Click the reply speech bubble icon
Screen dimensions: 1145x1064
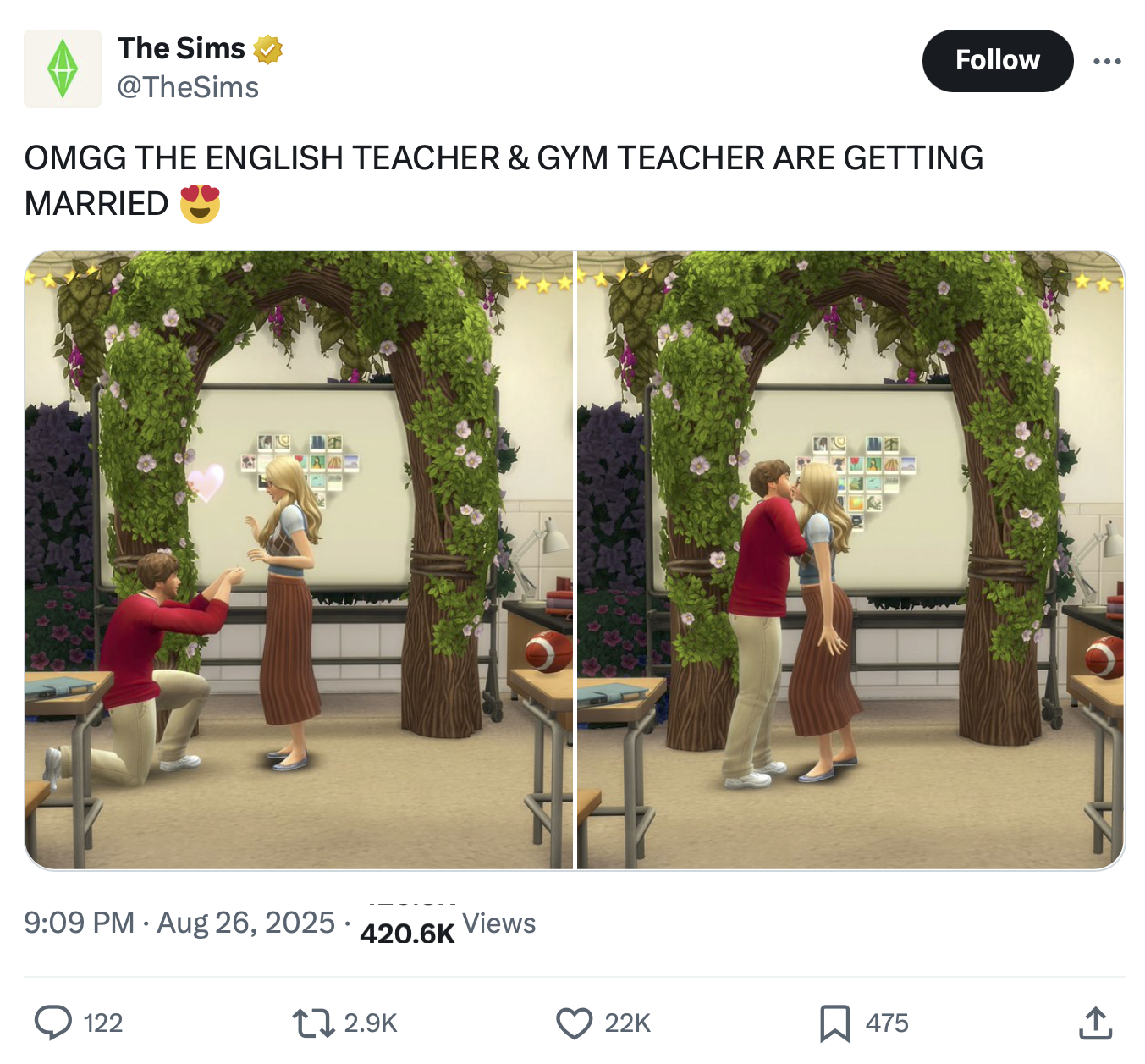pos(53,1023)
